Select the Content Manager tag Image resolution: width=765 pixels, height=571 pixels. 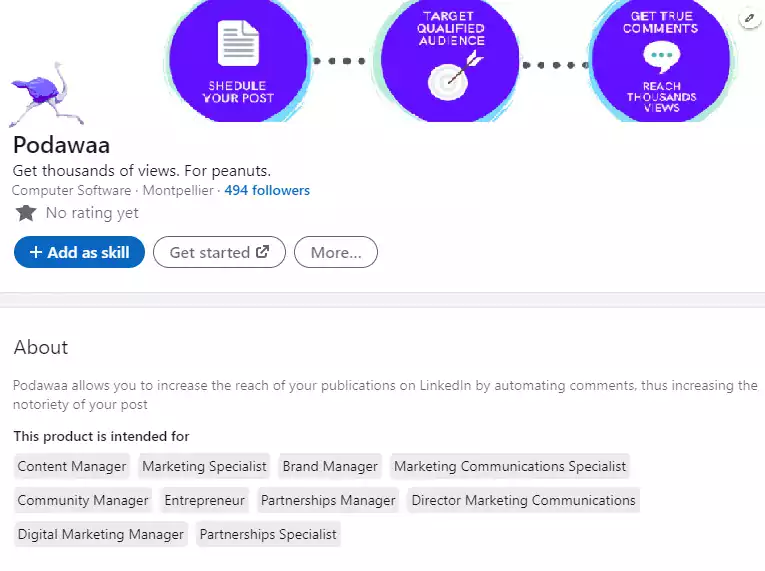pos(72,466)
